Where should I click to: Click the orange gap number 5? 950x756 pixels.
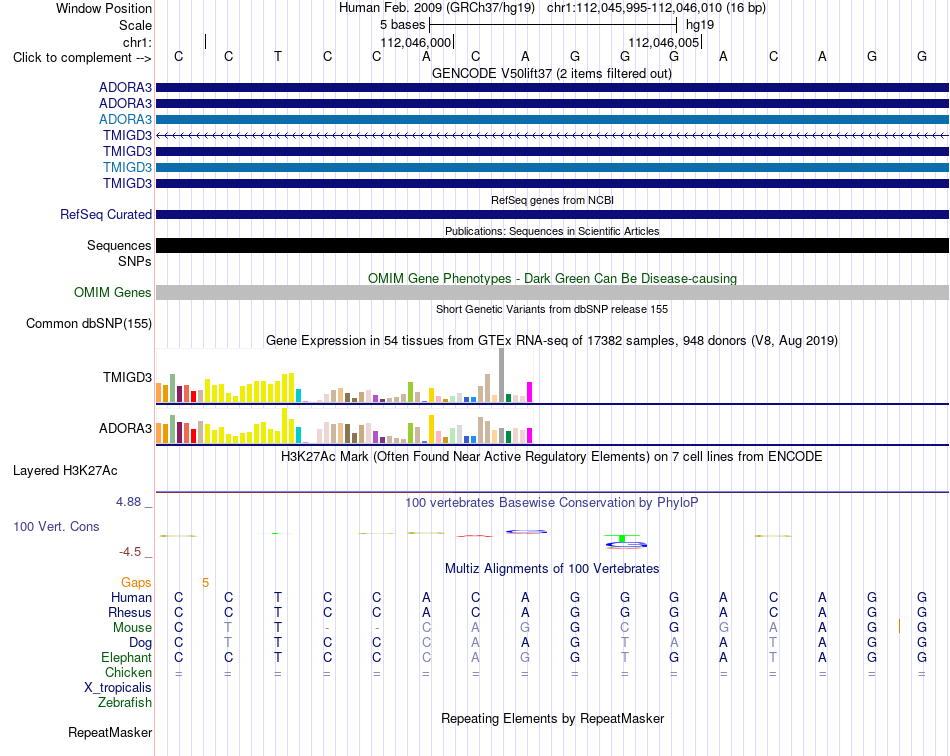point(205,583)
